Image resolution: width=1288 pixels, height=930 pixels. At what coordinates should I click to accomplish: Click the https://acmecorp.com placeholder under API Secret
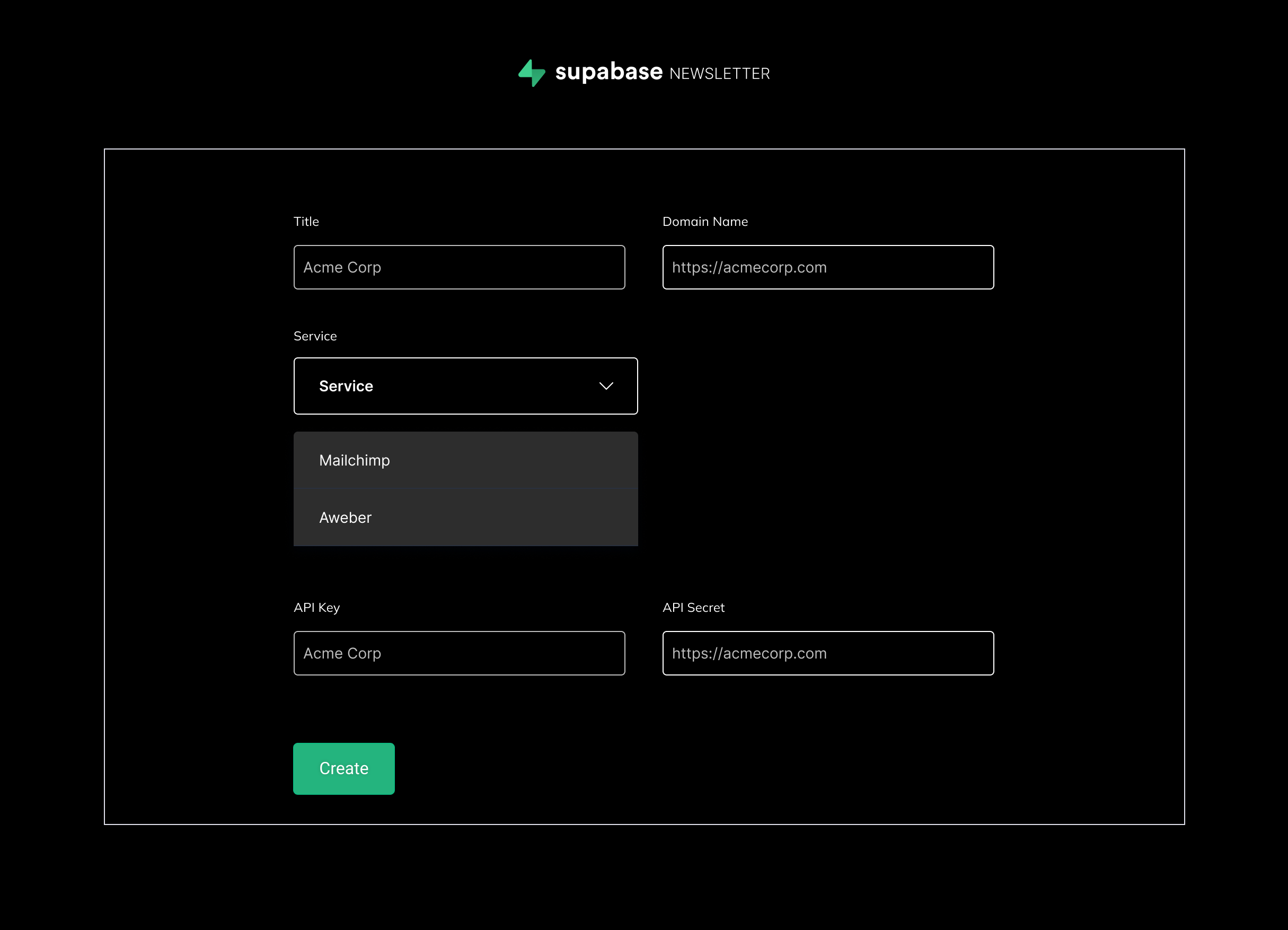point(748,653)
